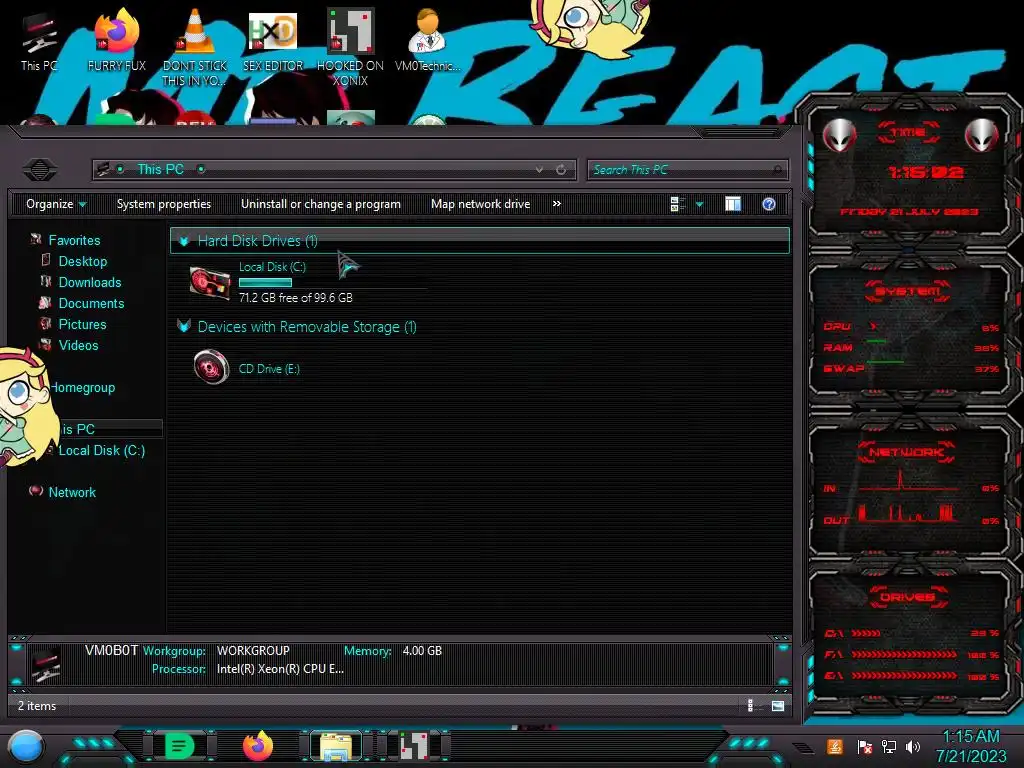This screenshot has width=1024, height=768.
Task: Click the Action Center flag tray icon
Action: coord(864,747)
